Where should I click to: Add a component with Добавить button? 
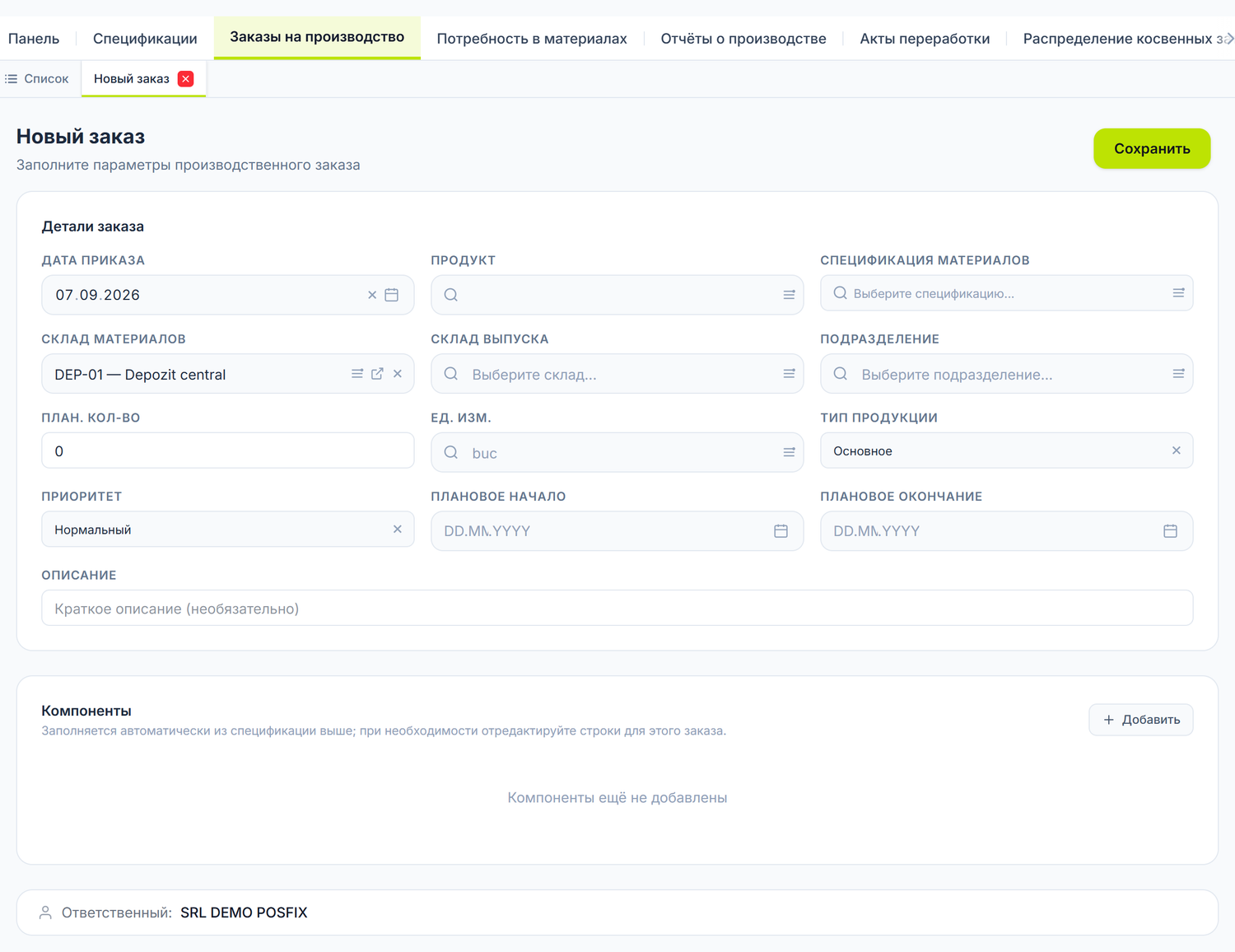pos(1141,720)
